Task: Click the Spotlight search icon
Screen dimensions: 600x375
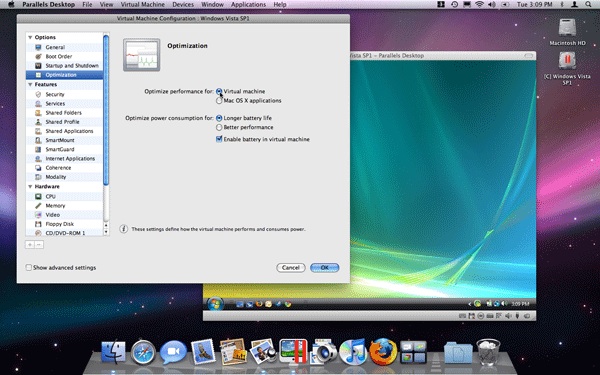Action: tap(588, 5)
